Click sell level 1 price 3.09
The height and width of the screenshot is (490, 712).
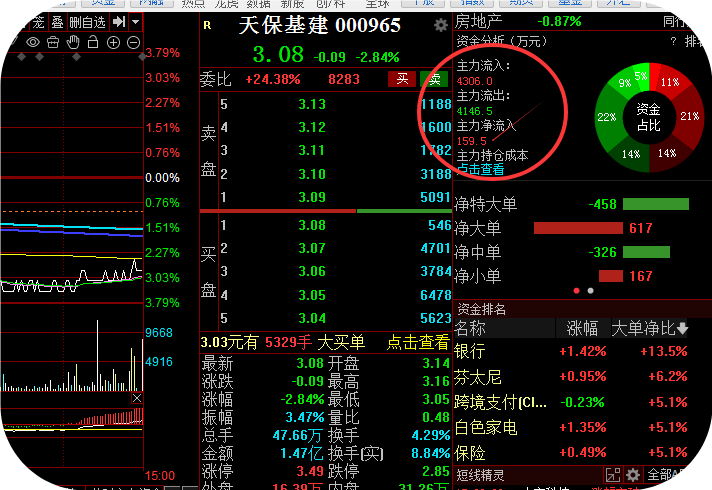point(312,197)
